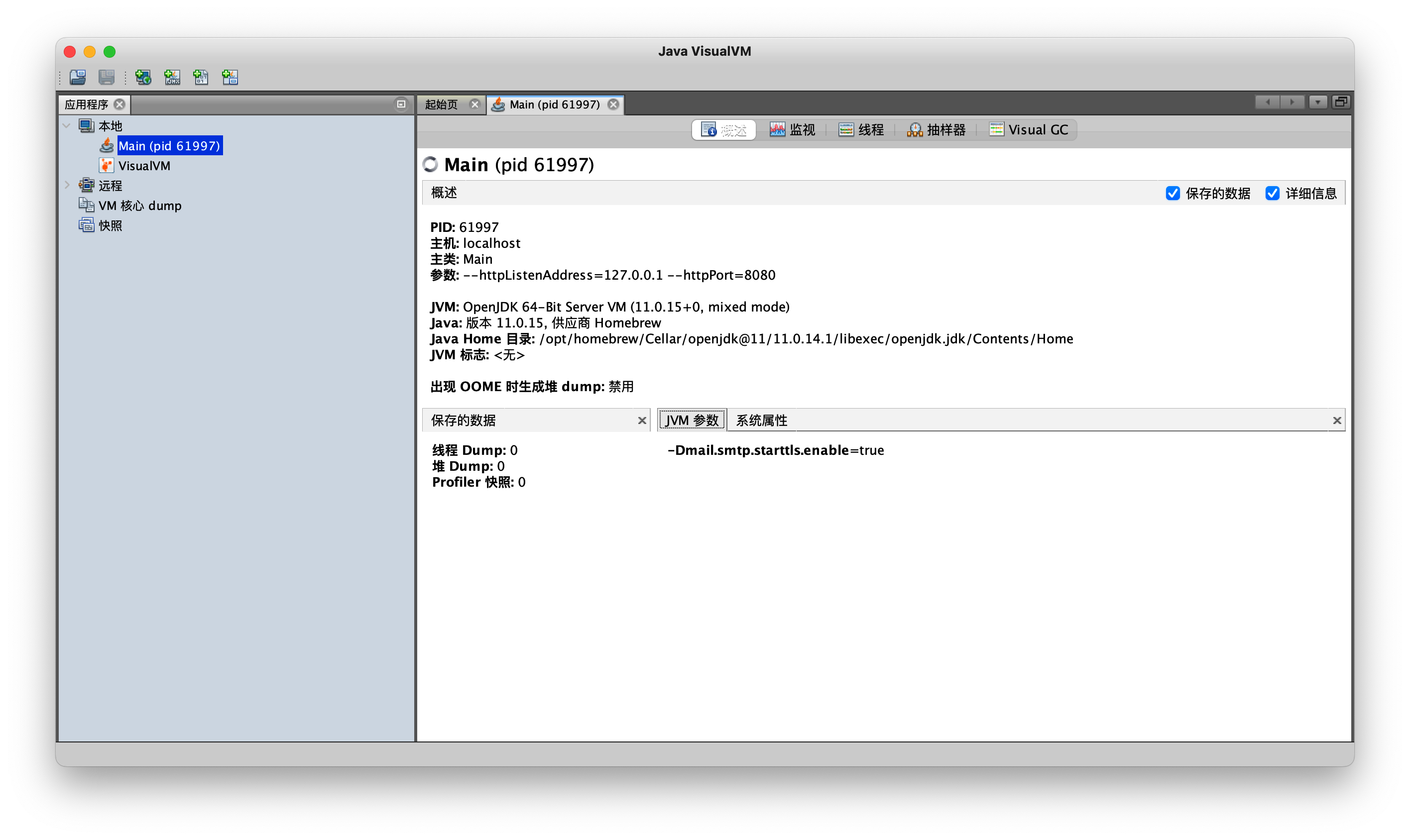Viewport: 1410px width, 840px height.
Task: Click Add VM Coredump toolbar icon
Action: click(x=201, y=77)
